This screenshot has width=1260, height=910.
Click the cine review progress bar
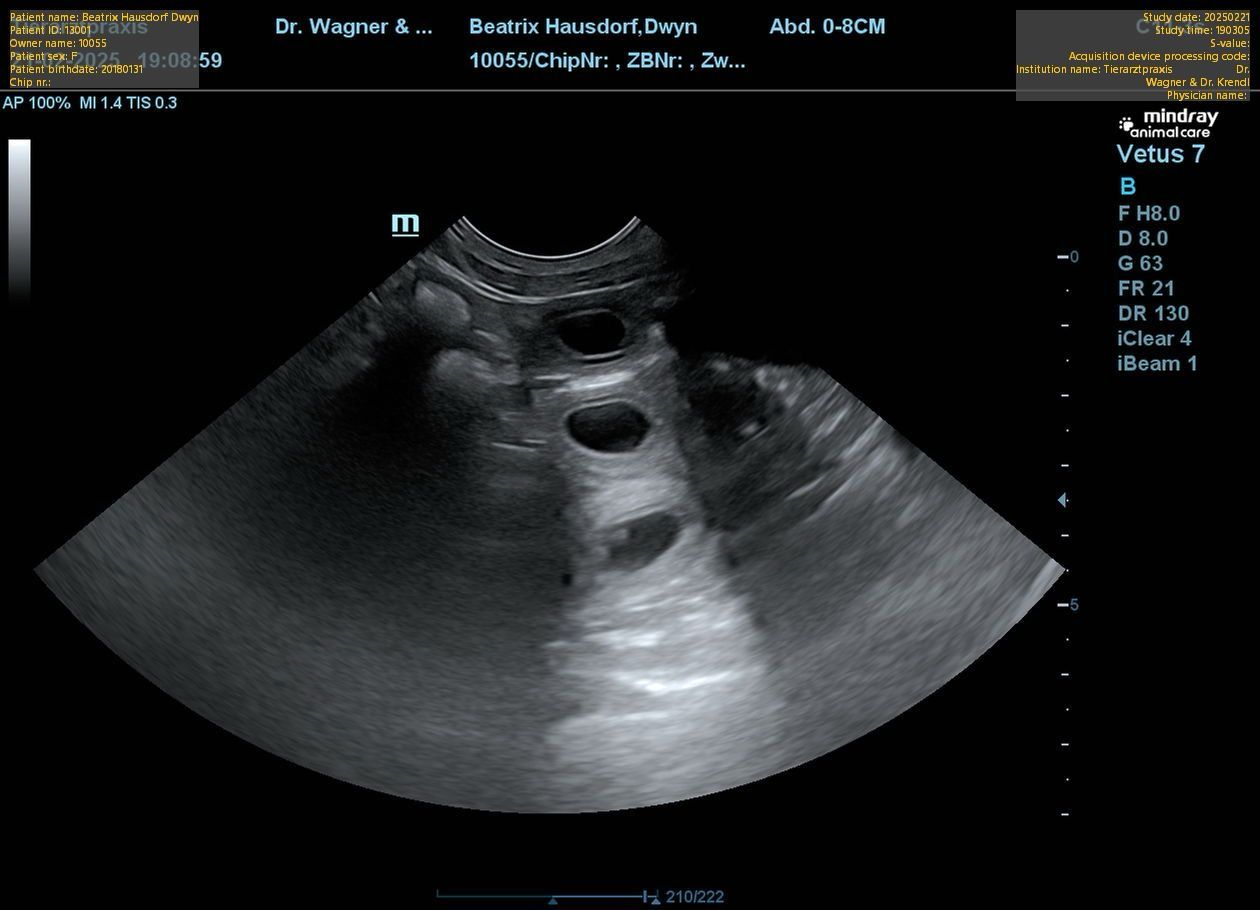coord(540,895)
